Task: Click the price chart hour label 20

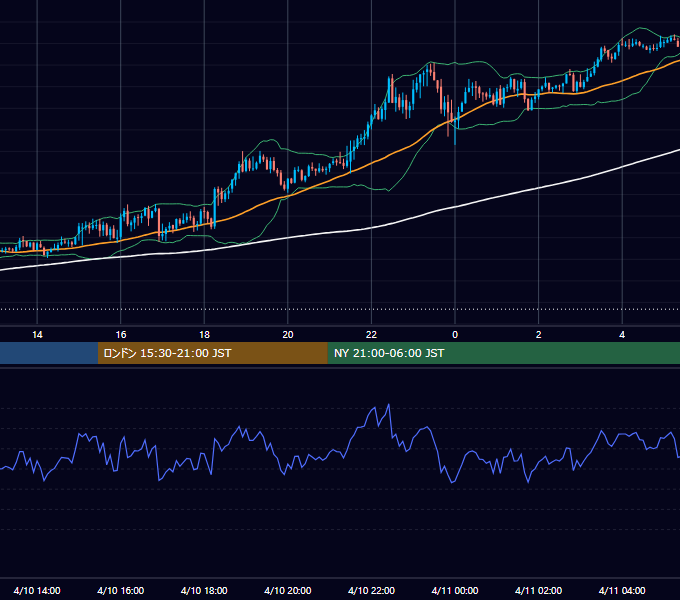Action: click(288, 335)
